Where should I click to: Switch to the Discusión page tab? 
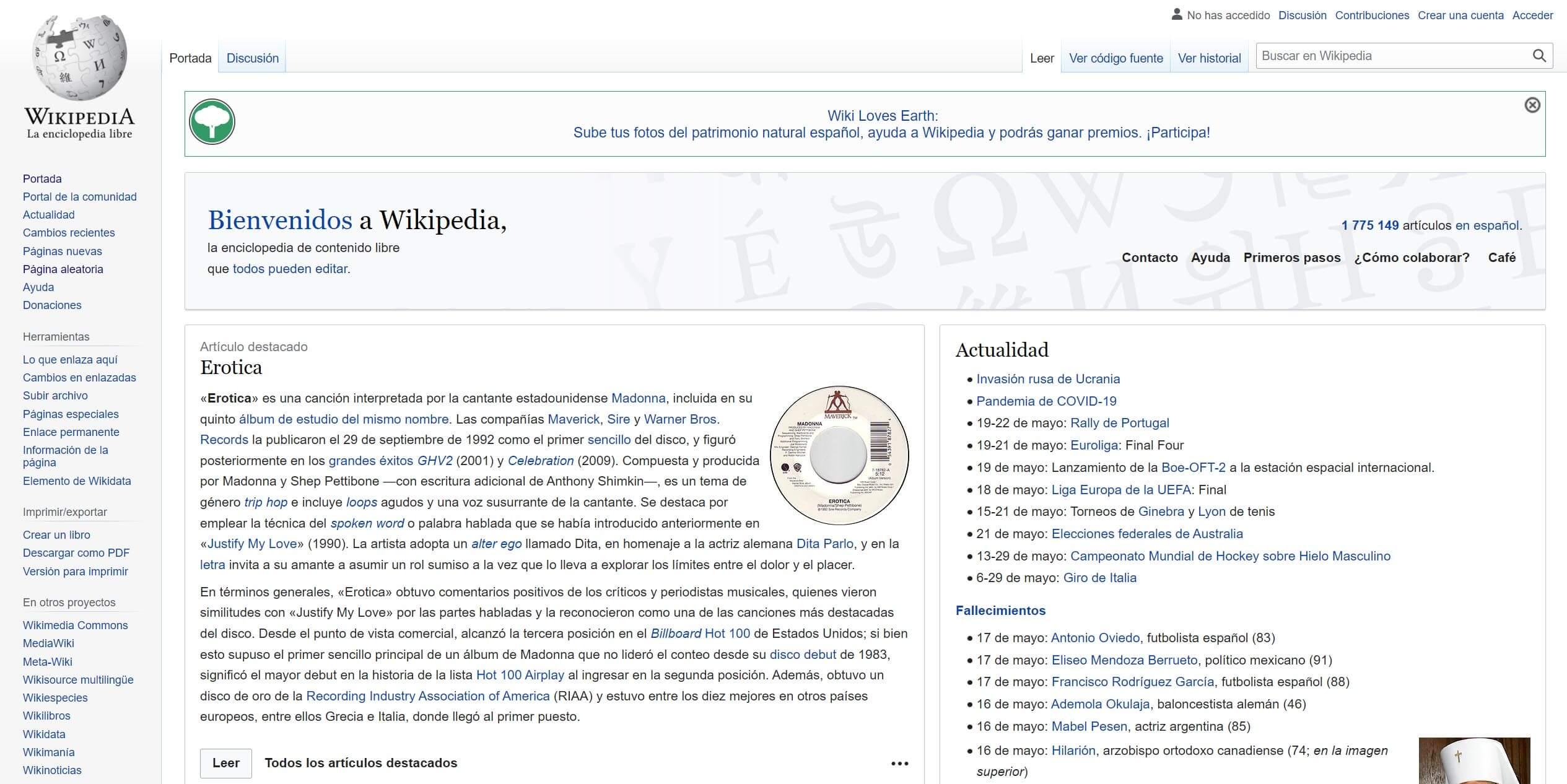253,58
